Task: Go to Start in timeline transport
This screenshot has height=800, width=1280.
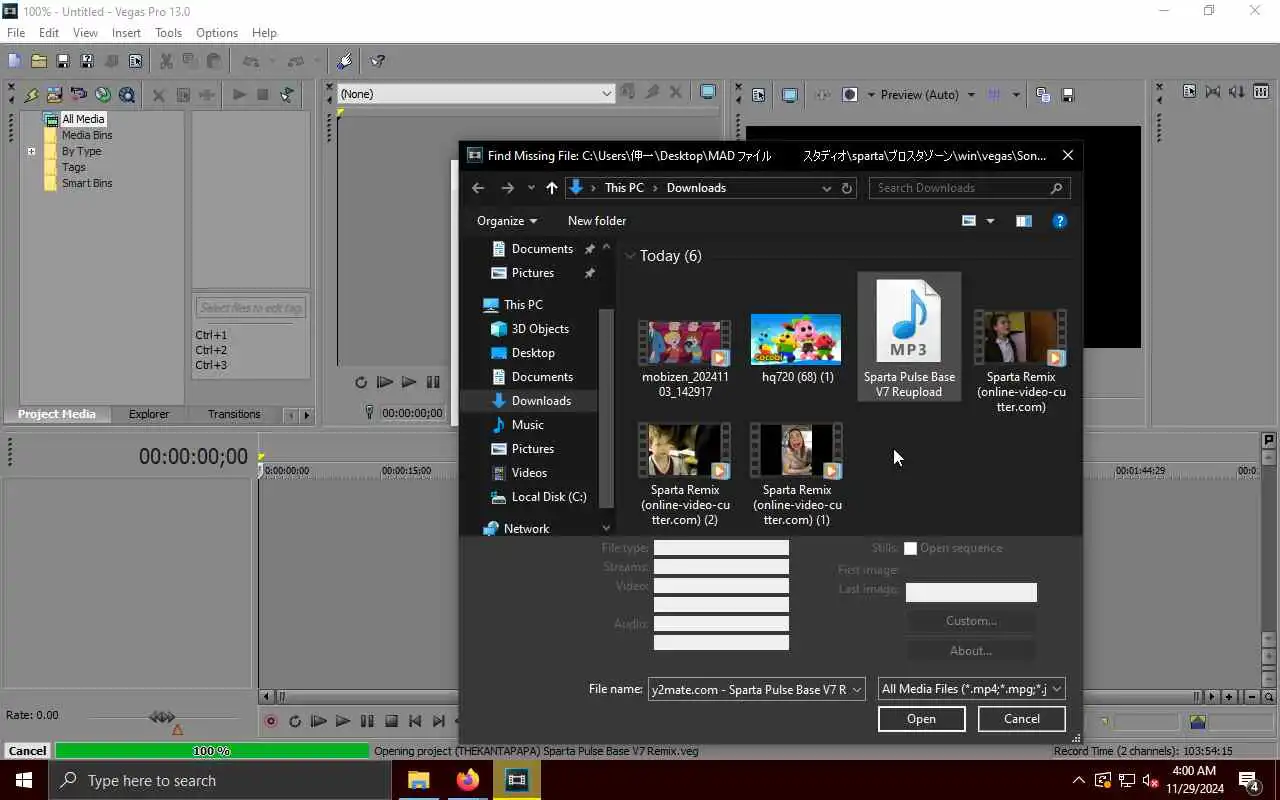Action: 415,721
